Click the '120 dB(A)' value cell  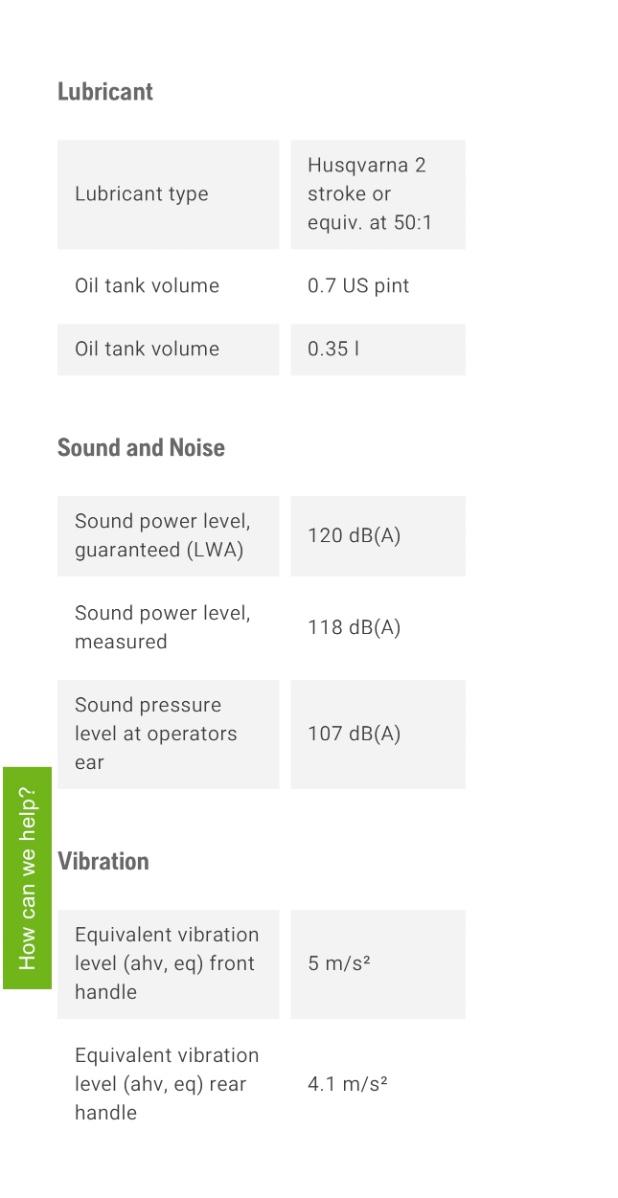354,536
